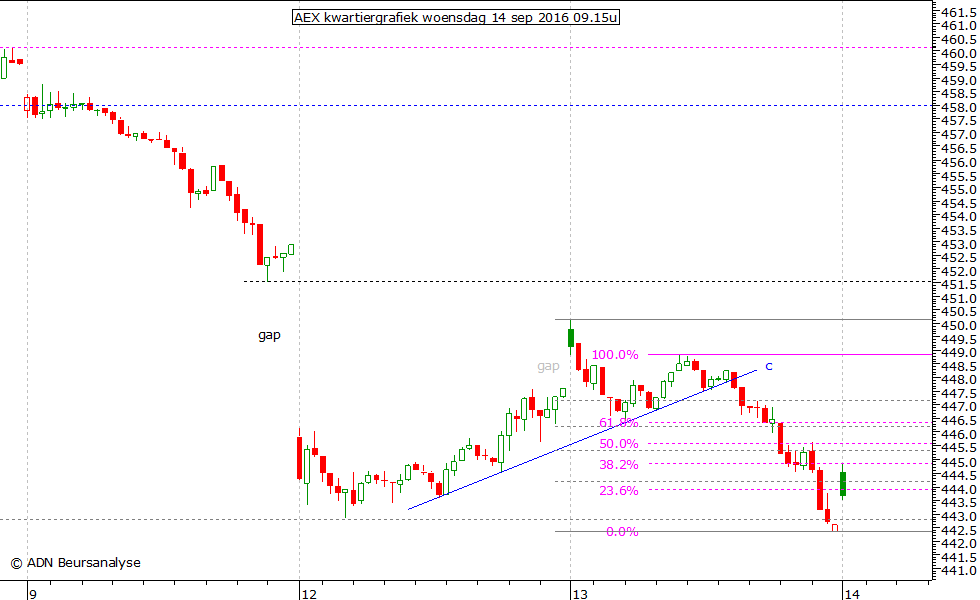The height and width of the screenshot is (600, 980).
Task: Click price label 451.5 on axis
Action: pyautogui.click(x=959, y=285)
